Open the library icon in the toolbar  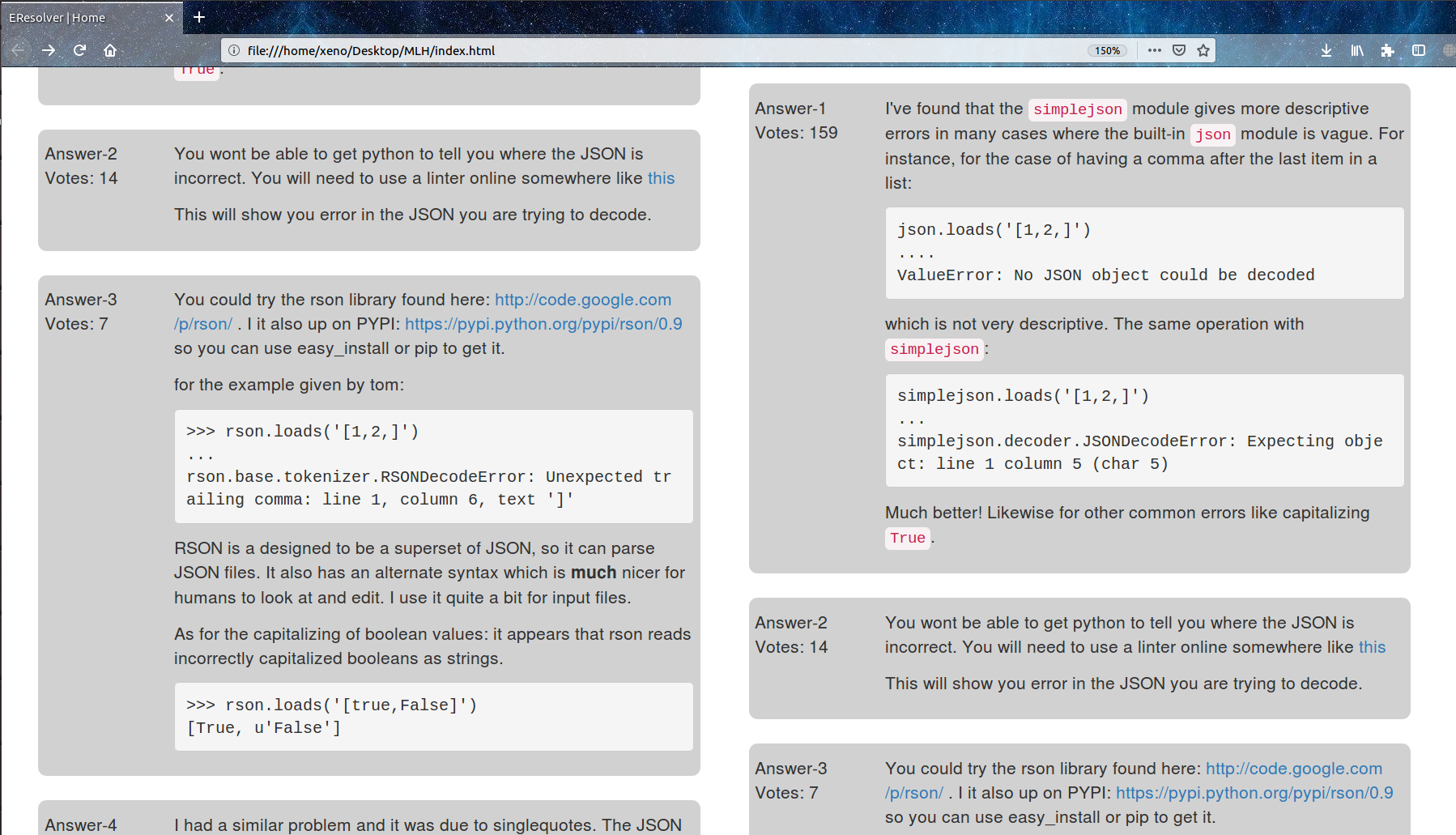point(1357,50)
